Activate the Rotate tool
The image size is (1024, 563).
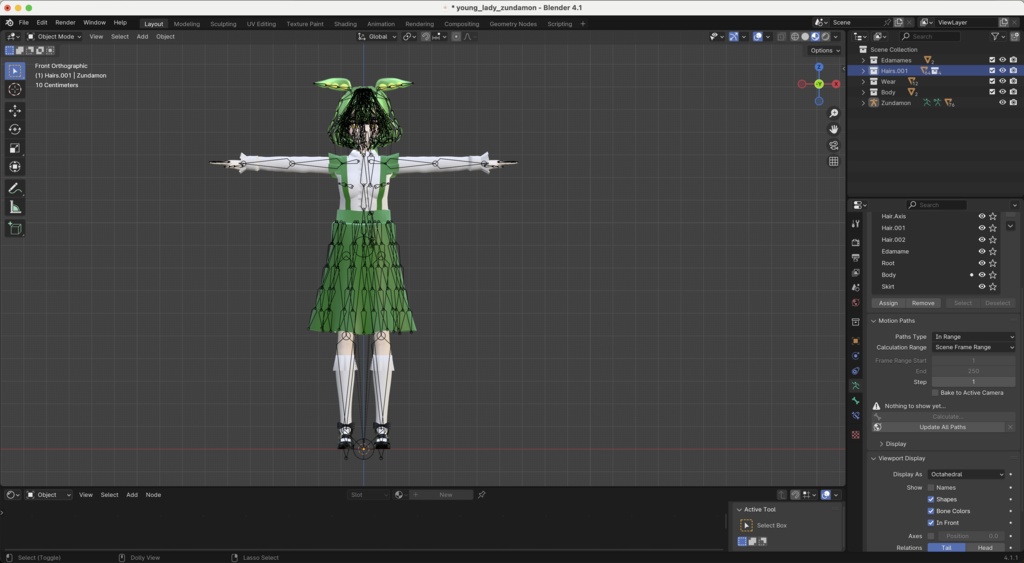pos(14,129)
